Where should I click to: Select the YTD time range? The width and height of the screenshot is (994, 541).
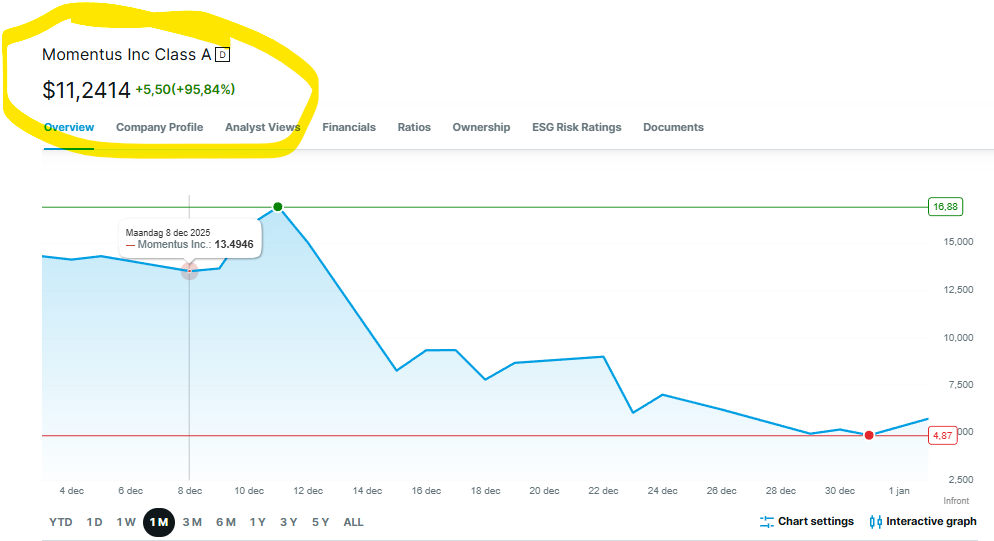point(60,522)
